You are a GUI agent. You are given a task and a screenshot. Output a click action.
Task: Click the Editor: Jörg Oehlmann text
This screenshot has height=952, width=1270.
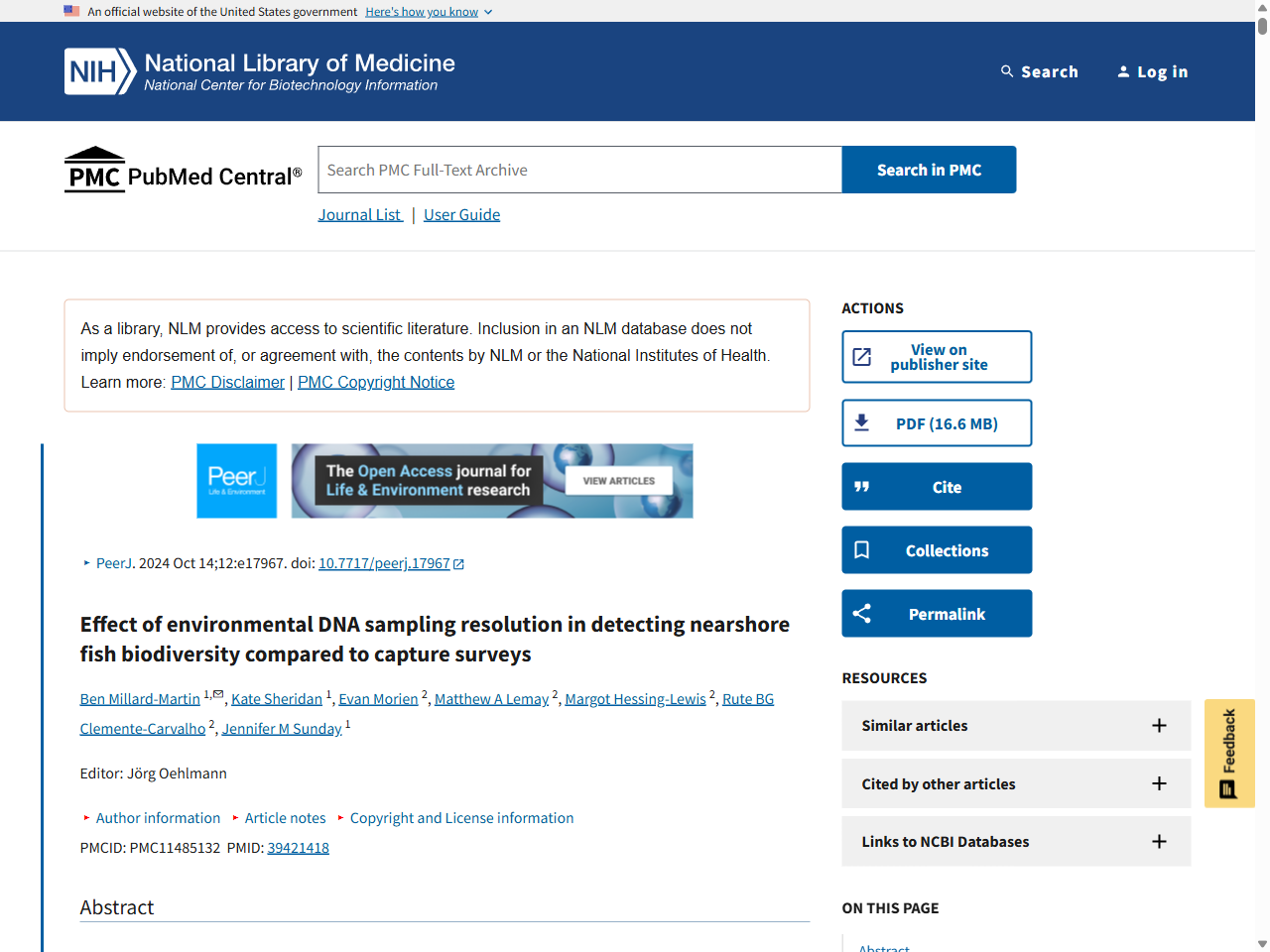[154, 773]
